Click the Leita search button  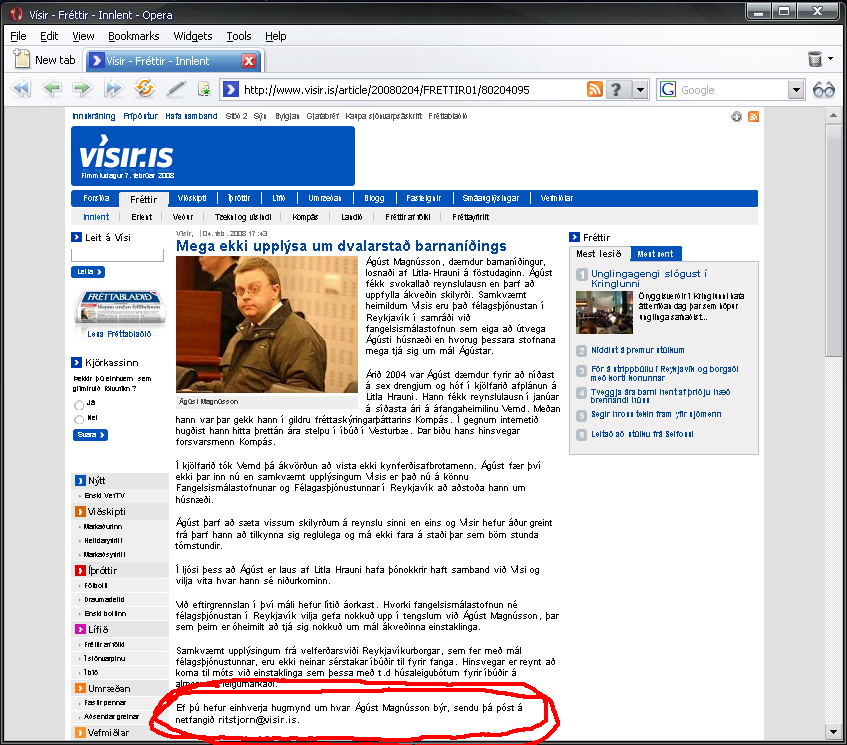(x=88, y=272)
